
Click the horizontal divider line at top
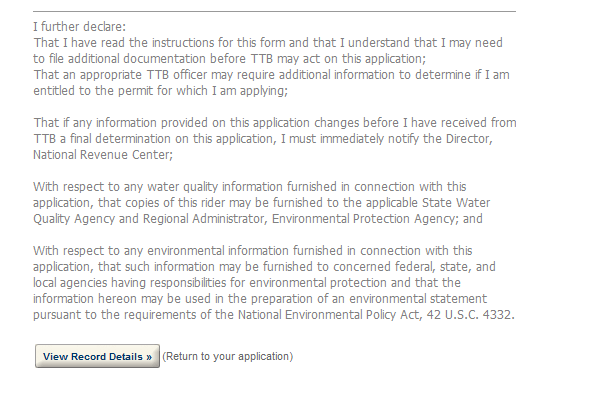(x=275, y=11)
